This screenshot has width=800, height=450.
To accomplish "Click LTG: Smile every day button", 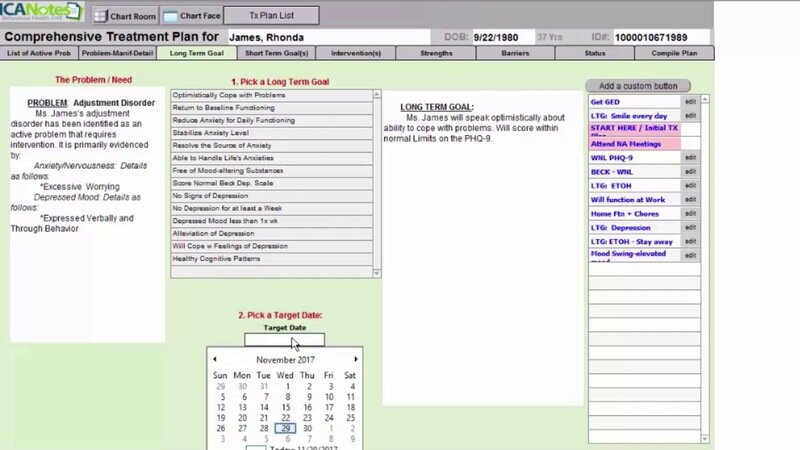I will (x=634, y=116).
